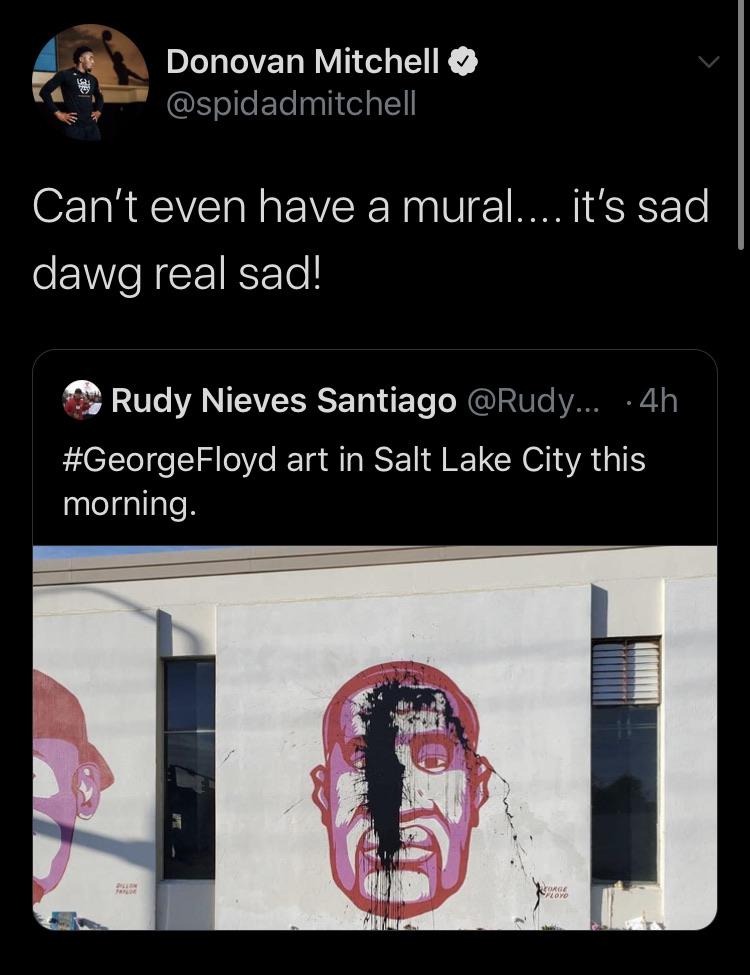The height and width of the screenshot is (975, 750).
Task: Click the verified badge beside Donovan Mitchell
Action: coord(462,62)
